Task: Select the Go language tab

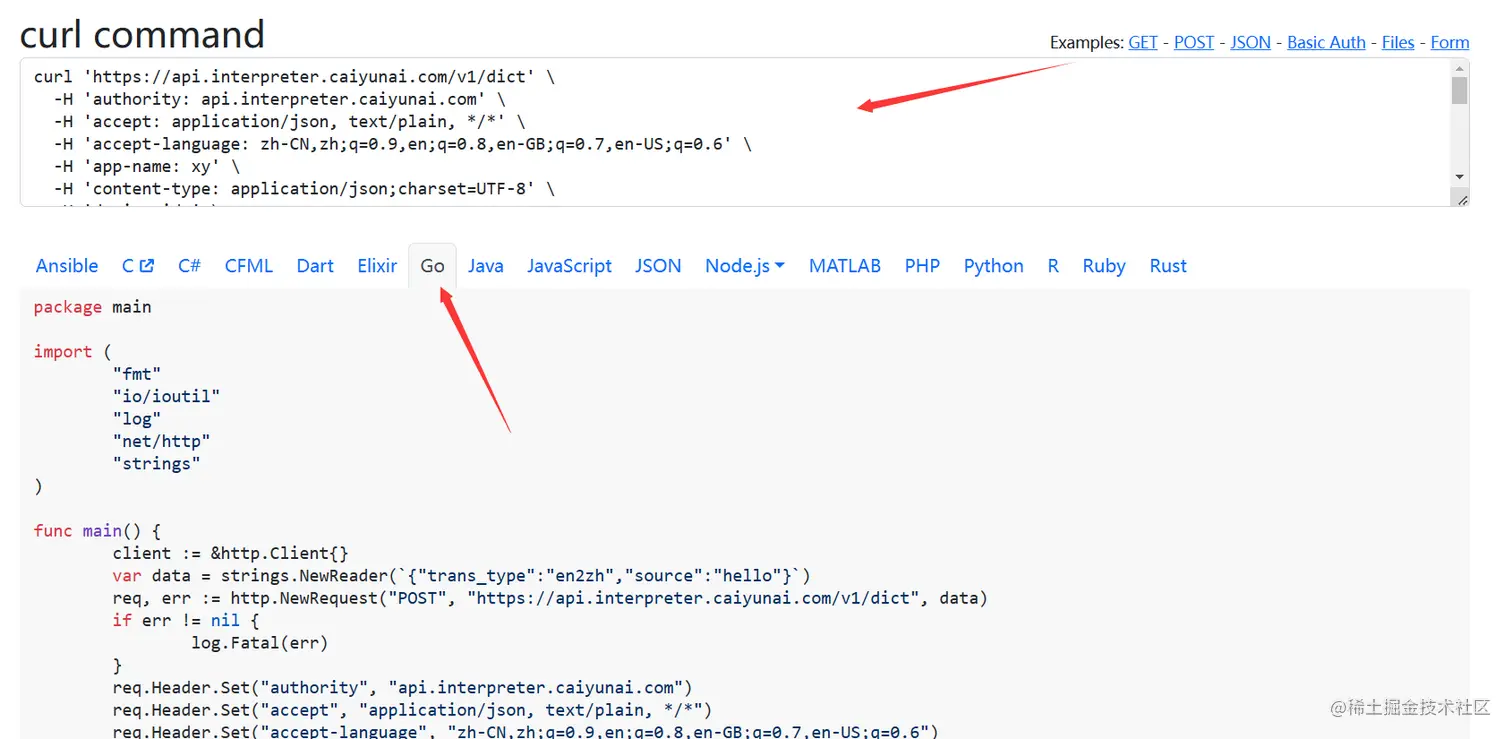Action: point(432,266)
